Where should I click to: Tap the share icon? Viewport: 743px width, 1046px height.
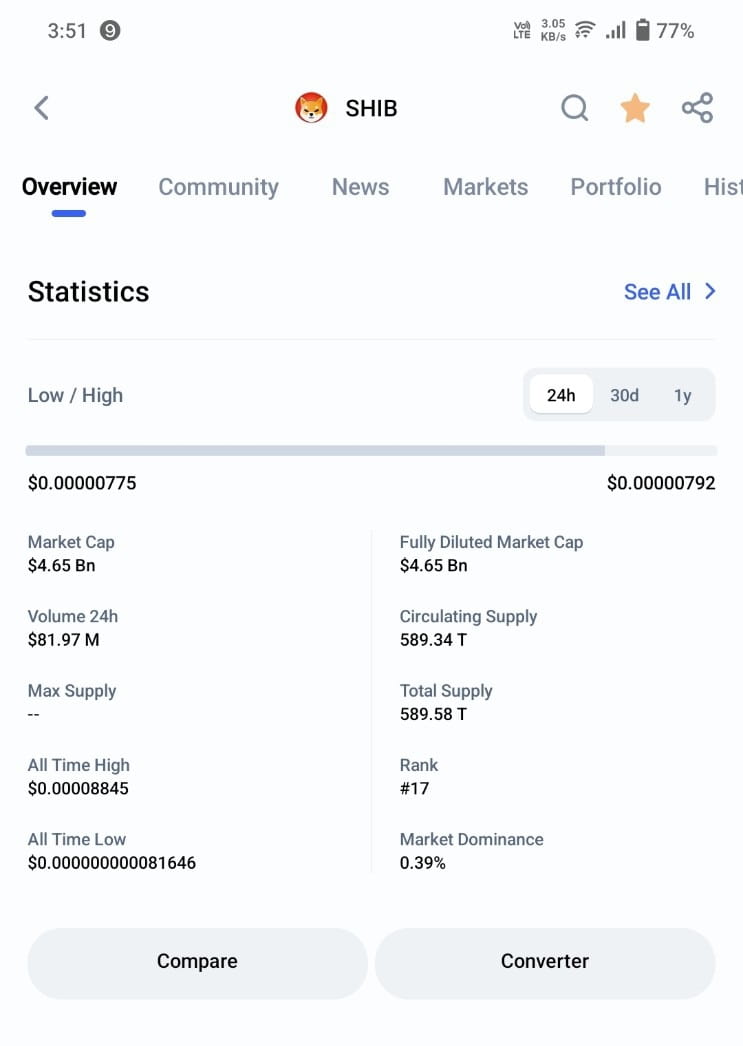click(697, 108)
